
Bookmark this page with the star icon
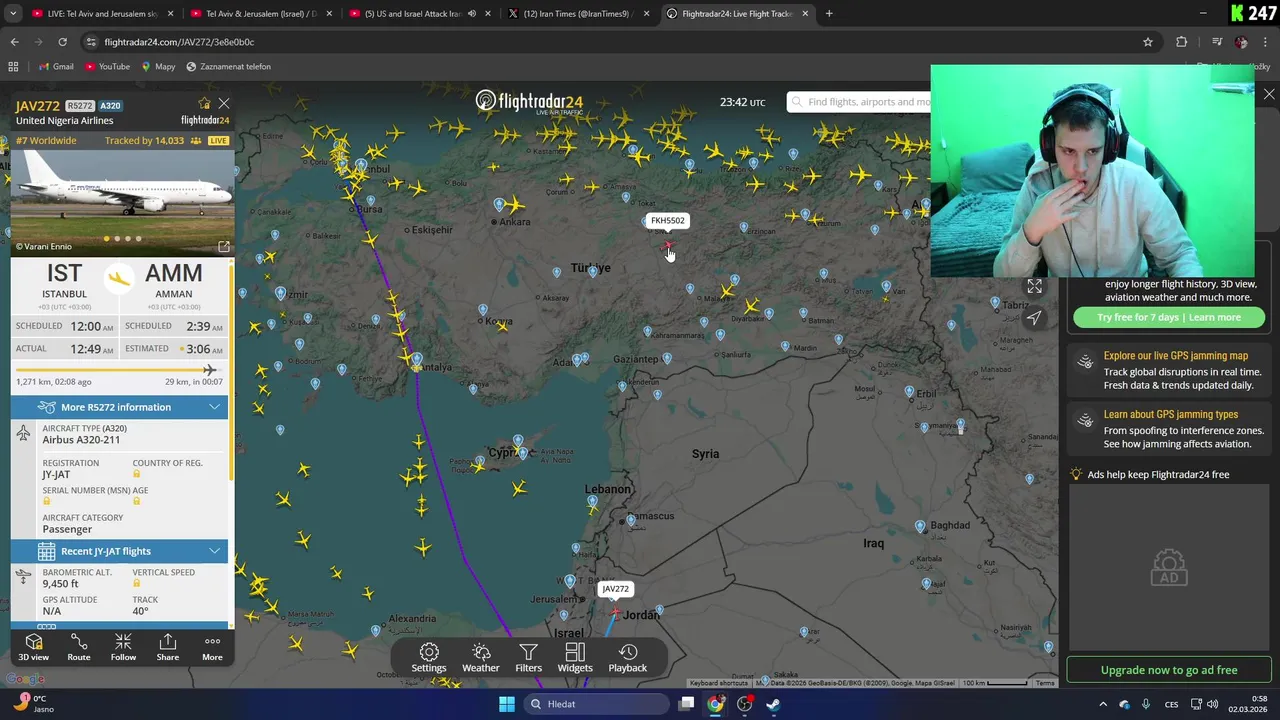coord(1148,42)
